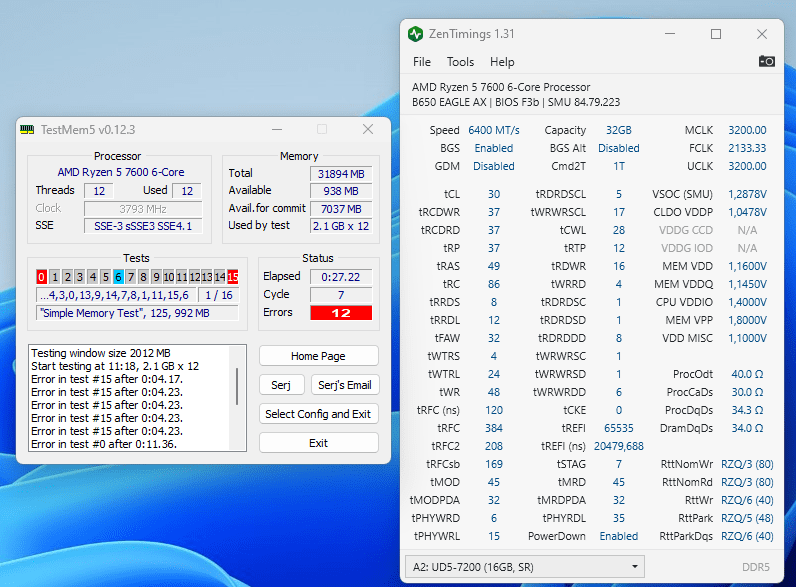This screenshot has height=587, width=796.
Task: Click the tSTAG value 7
Action: point(619,464)
